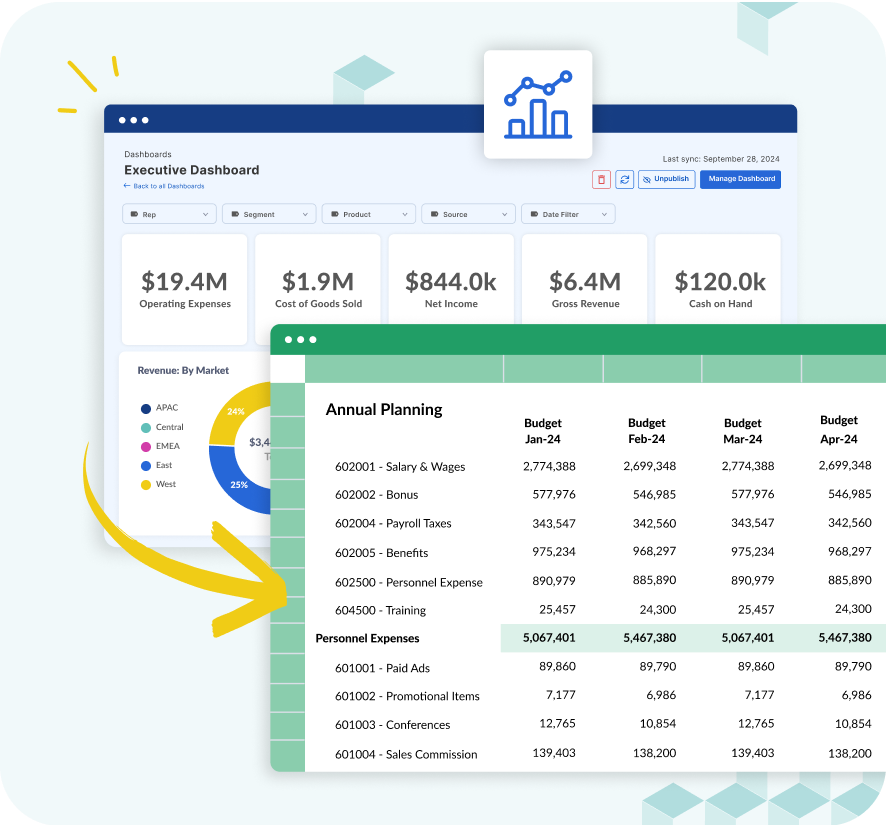Expand the Source filter dropdown
Screen dimensions: 886x825
coord(468,214)
